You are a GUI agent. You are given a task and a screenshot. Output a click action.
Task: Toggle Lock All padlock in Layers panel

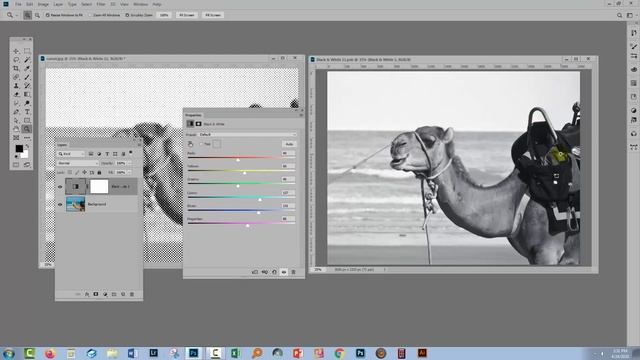(x=99, y=173)
